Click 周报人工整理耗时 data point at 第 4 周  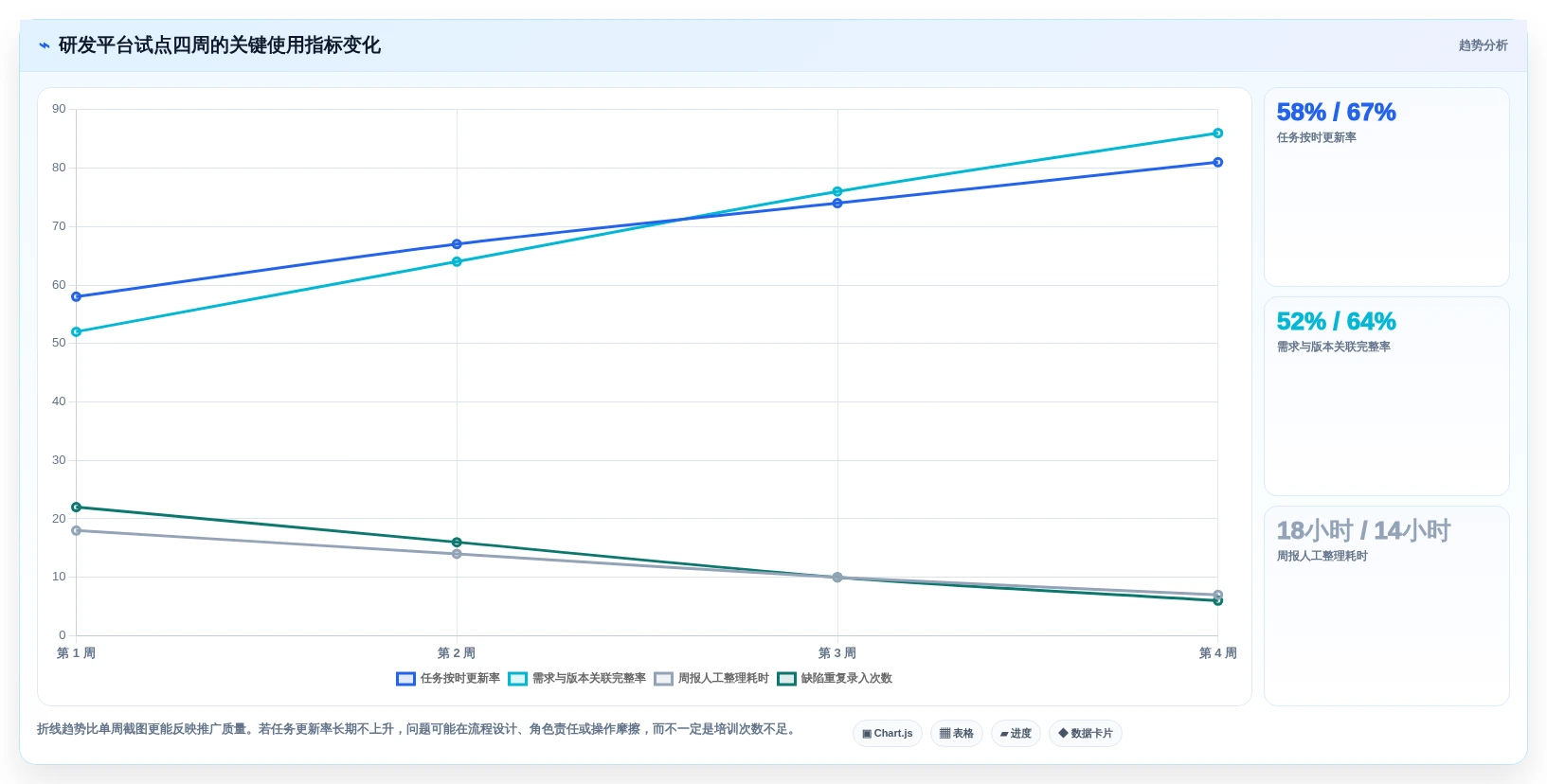[1218, 595]
